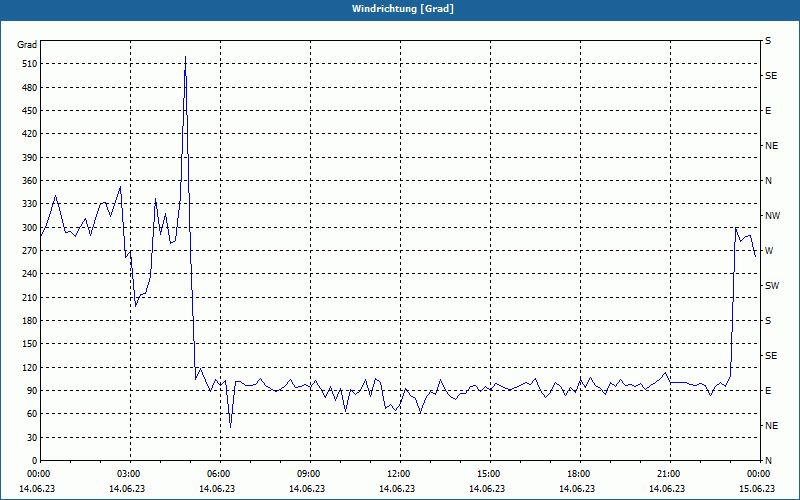Click the 'Windrichtung [Grad]' chart title
This screenshot has height=500, width=800.
(403, 9)
